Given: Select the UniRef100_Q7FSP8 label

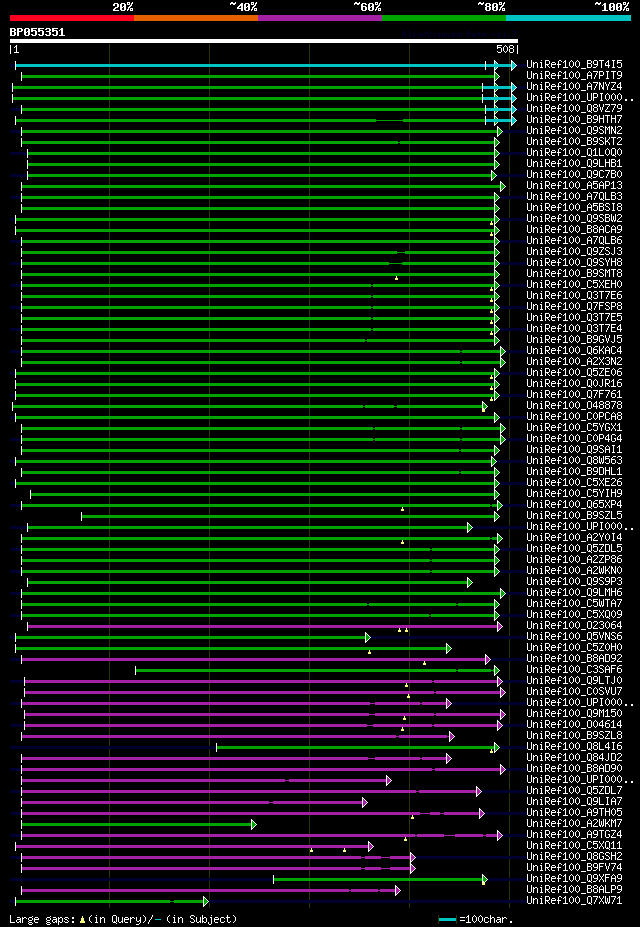Looking at the screenshot, I should (574, 307).
